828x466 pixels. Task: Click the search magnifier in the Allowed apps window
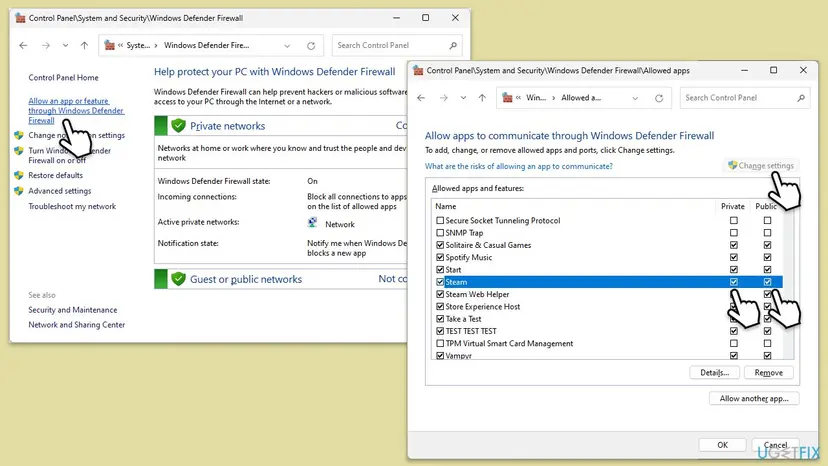[801, 98]
